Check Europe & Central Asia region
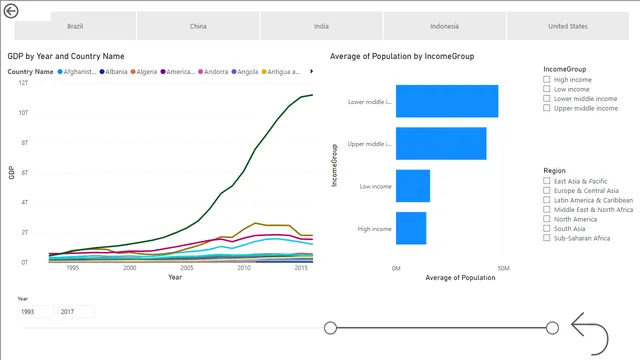This screenshot has height=360, width=640. (547, 190)
